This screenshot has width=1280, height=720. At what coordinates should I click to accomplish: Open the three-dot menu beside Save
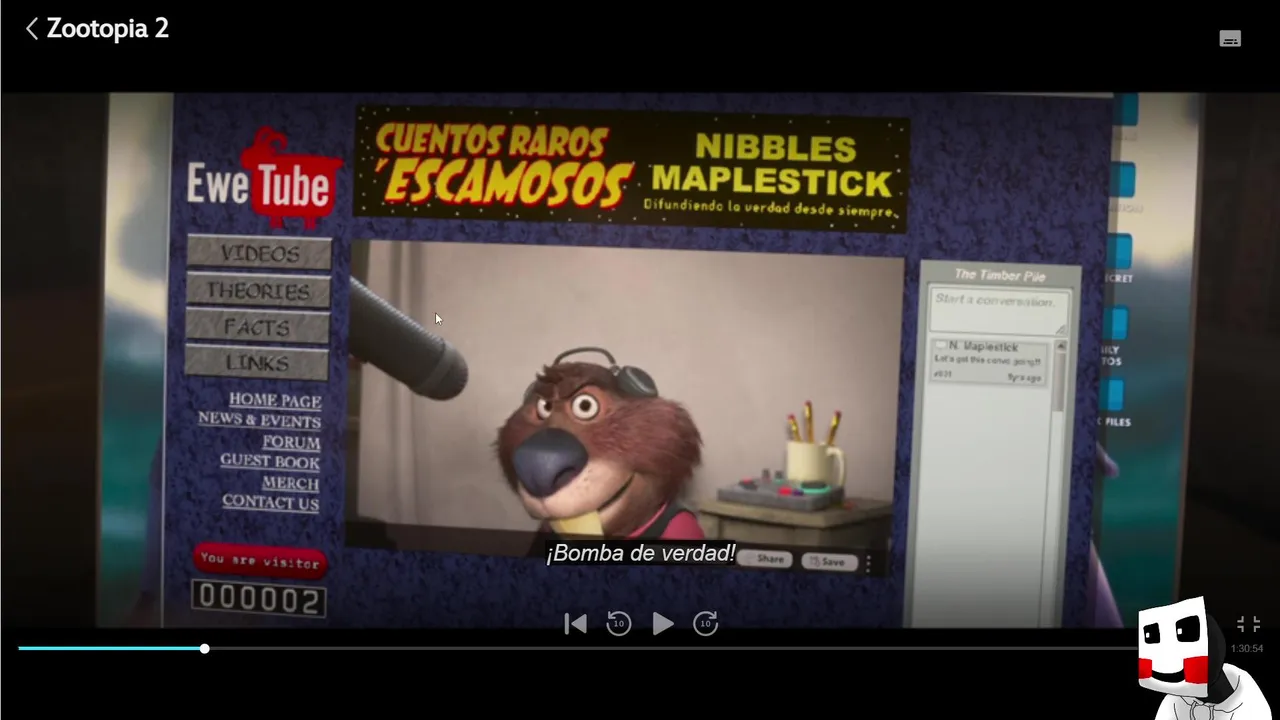click(x=869, y=564)
